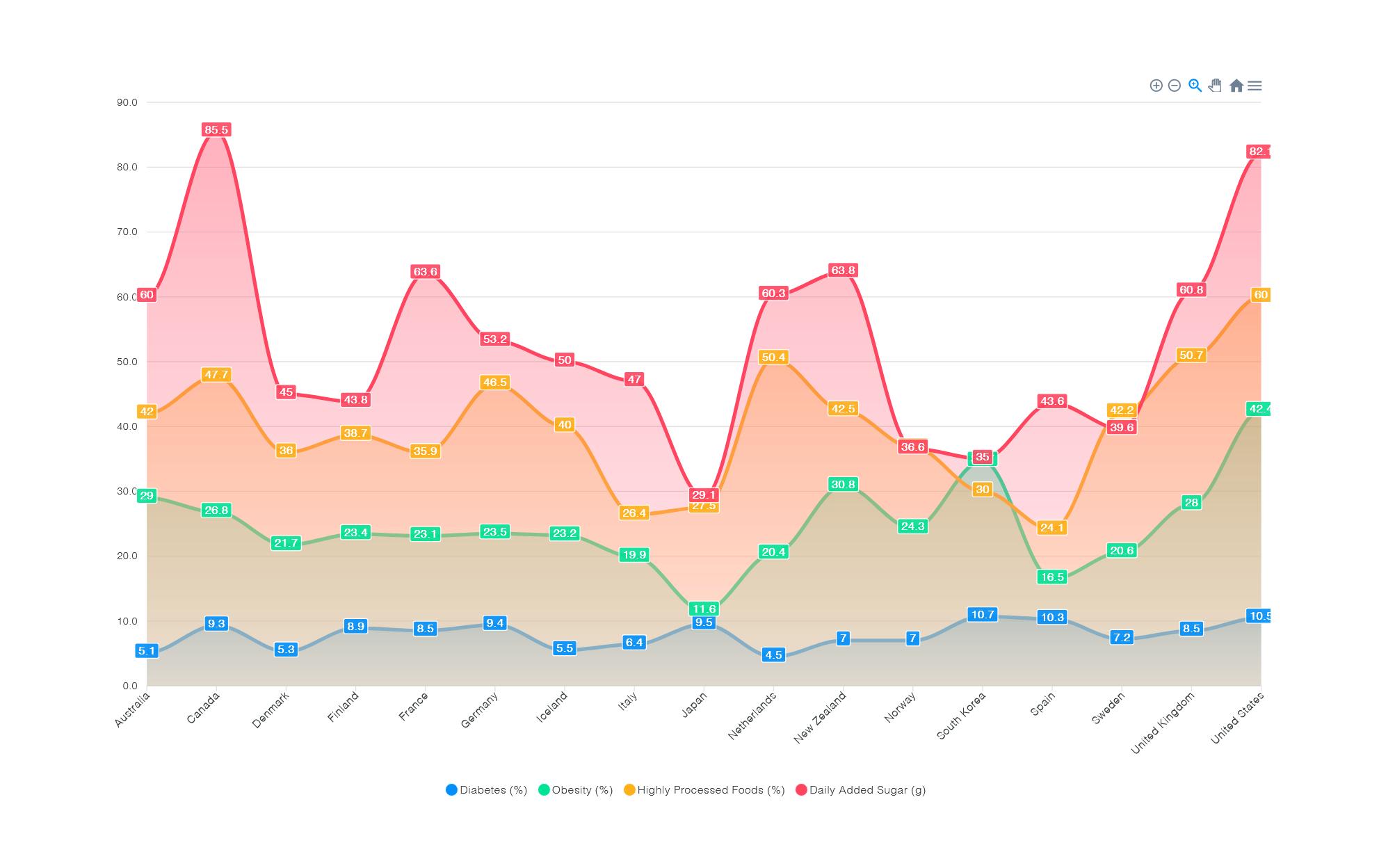
Task: Click the 63.8 sugar label for New Zealand
Action: click(843, 271)
